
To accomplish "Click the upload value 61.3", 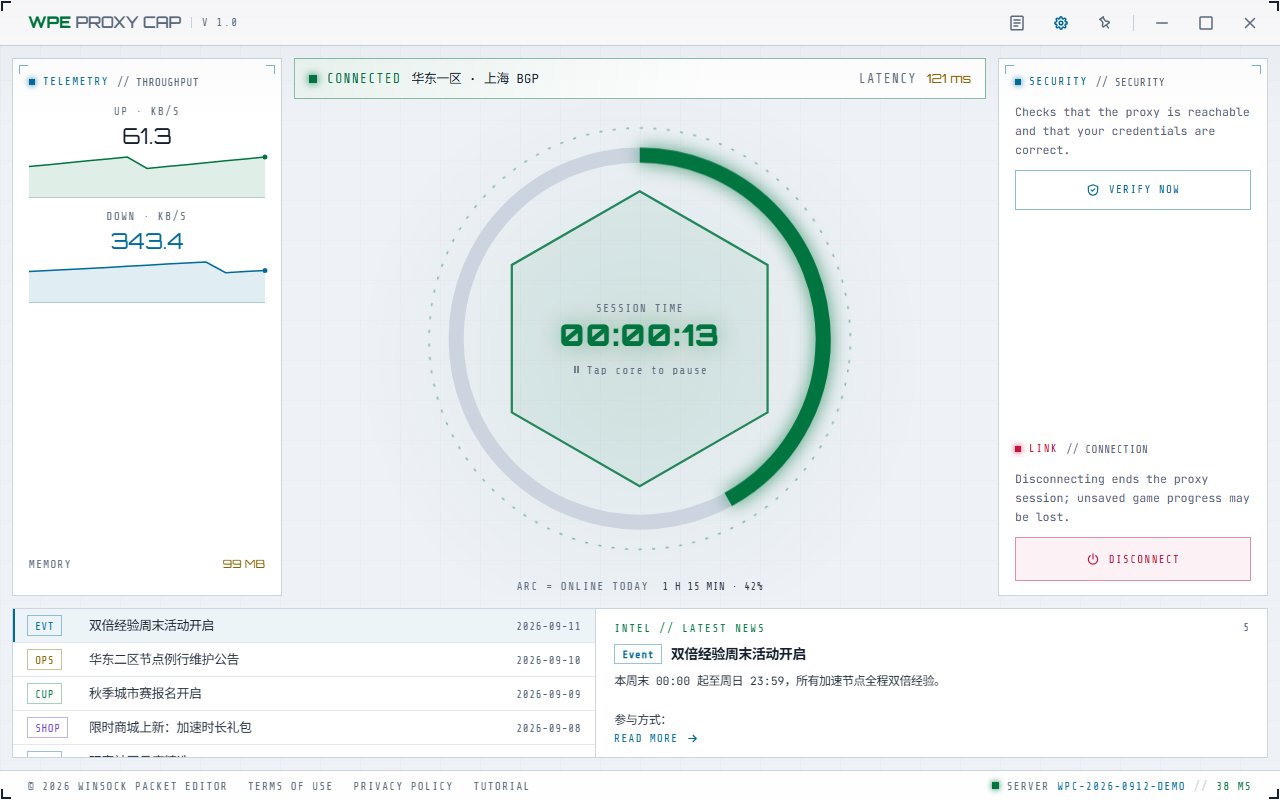I will tap(147, 137).
